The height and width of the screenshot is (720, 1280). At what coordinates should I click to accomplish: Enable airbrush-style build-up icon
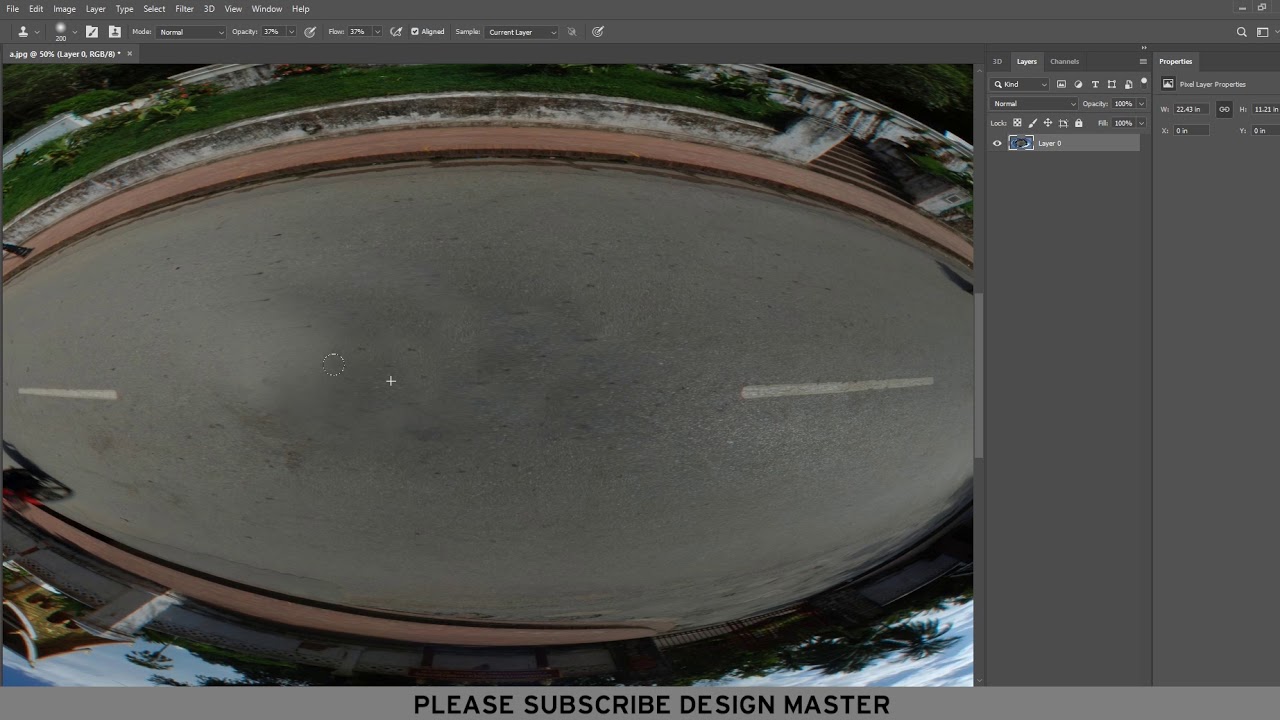coord(396,32)
